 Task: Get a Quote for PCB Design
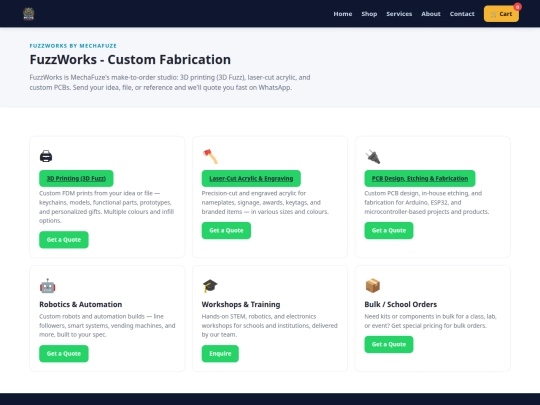pos(389,230)
